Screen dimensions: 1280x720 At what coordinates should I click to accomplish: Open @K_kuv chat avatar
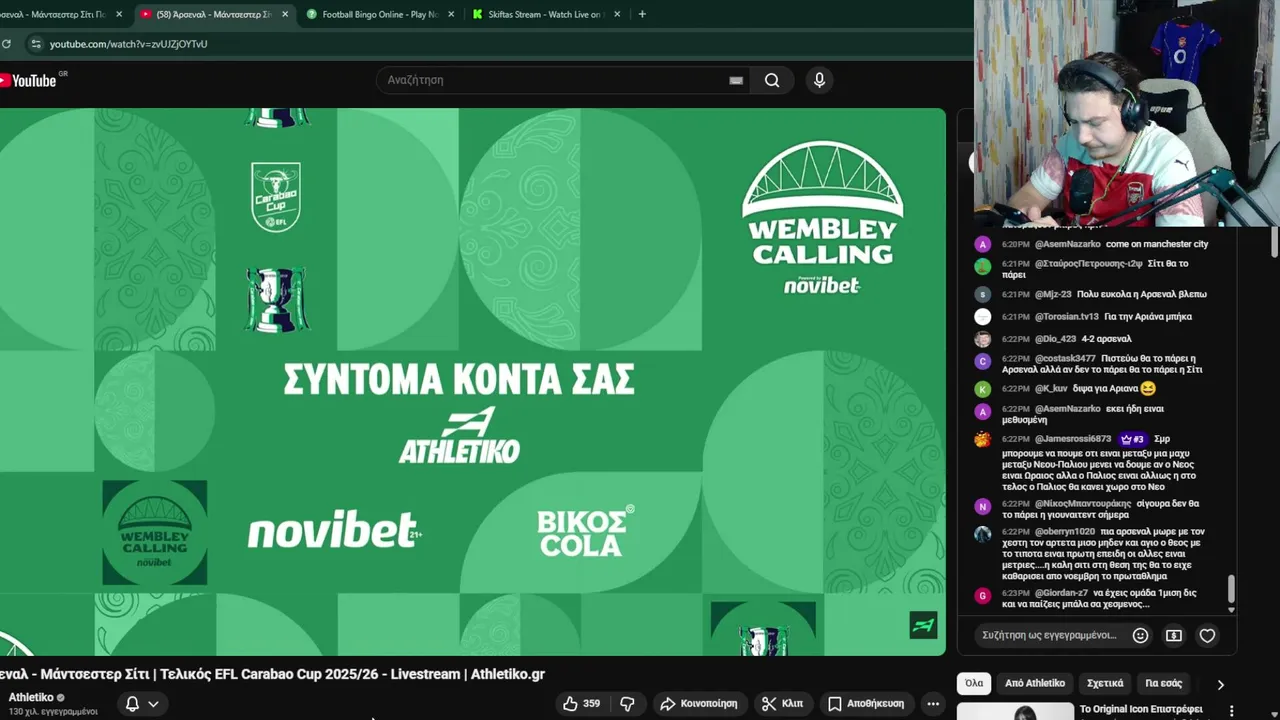983,389
